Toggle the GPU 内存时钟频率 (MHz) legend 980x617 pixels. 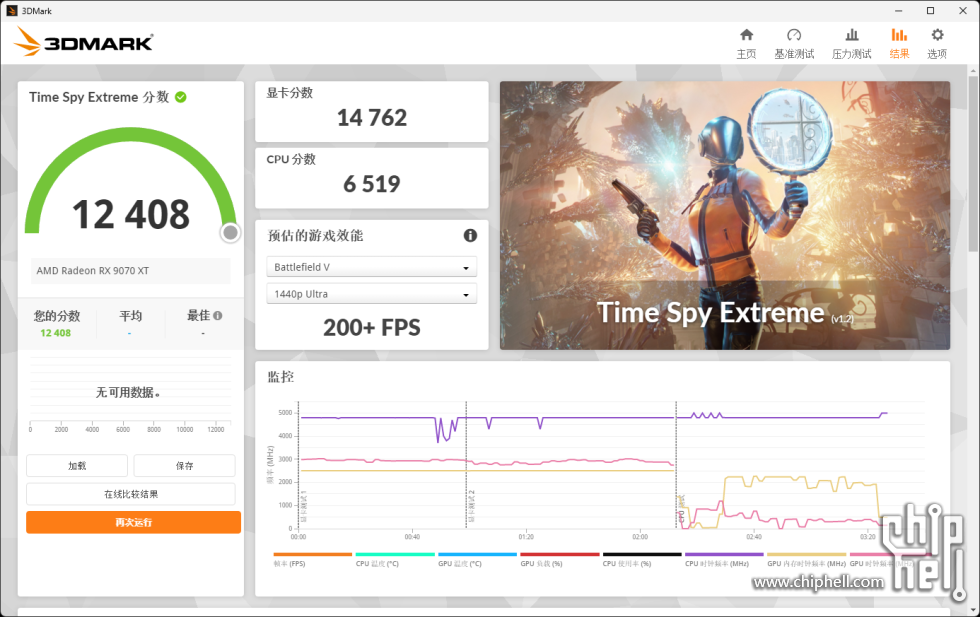tap(806, 559)
